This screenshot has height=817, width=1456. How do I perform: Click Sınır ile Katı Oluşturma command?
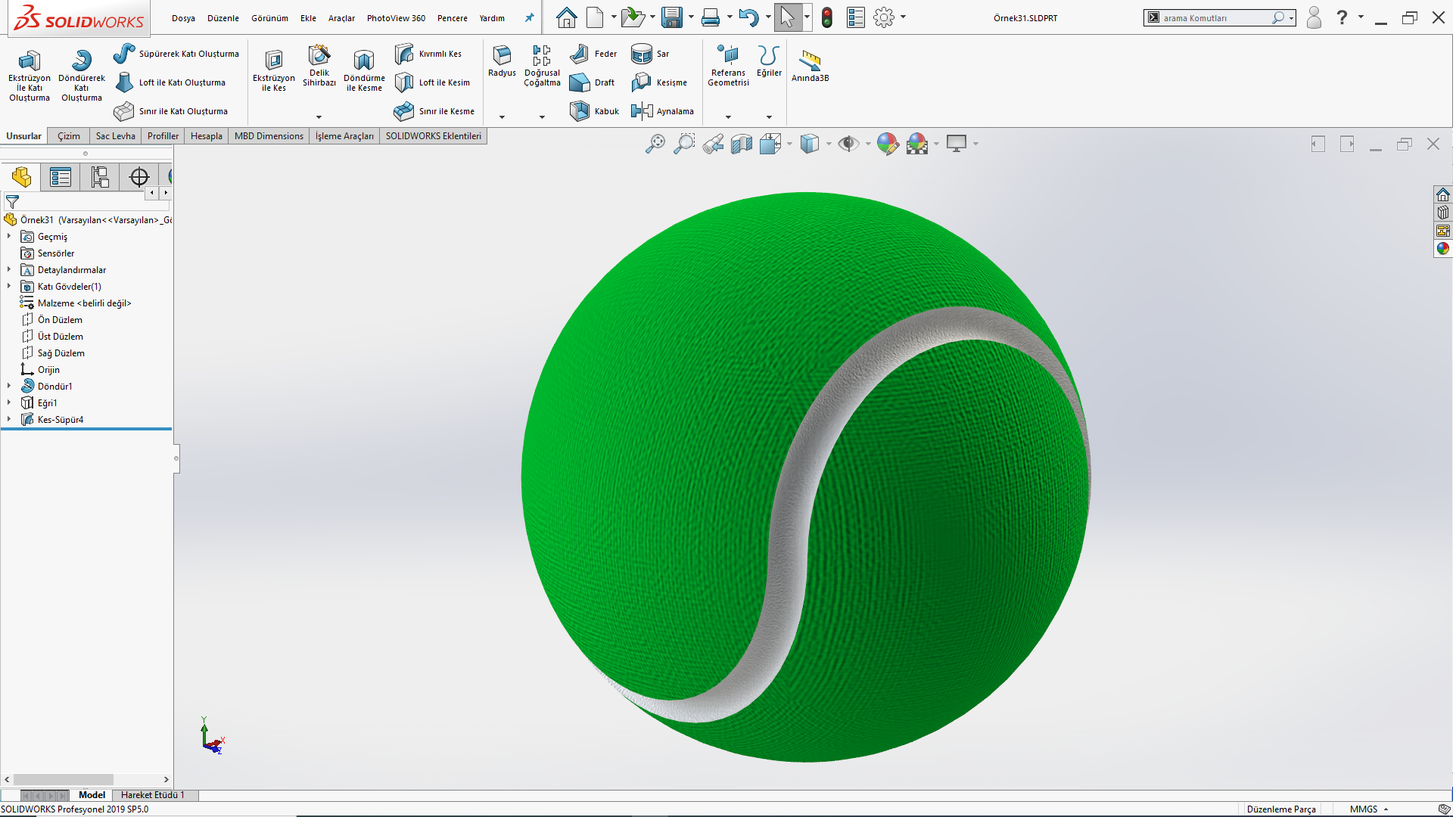pos(171,111)
